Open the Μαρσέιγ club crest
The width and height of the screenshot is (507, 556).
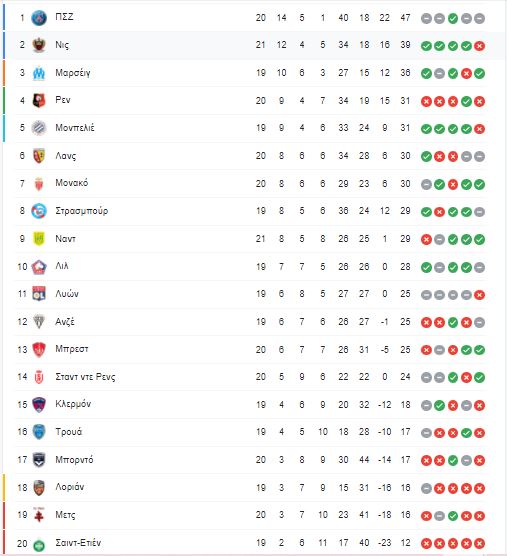pos(39,73)
